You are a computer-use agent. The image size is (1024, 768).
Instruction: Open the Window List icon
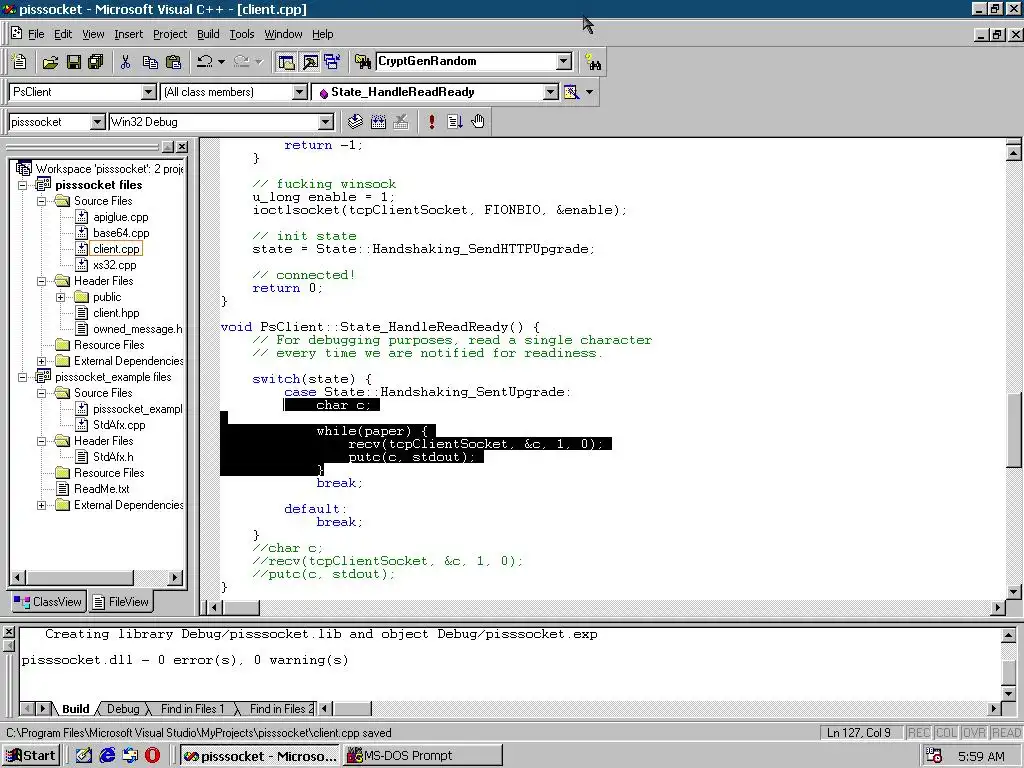click(332, 61)
